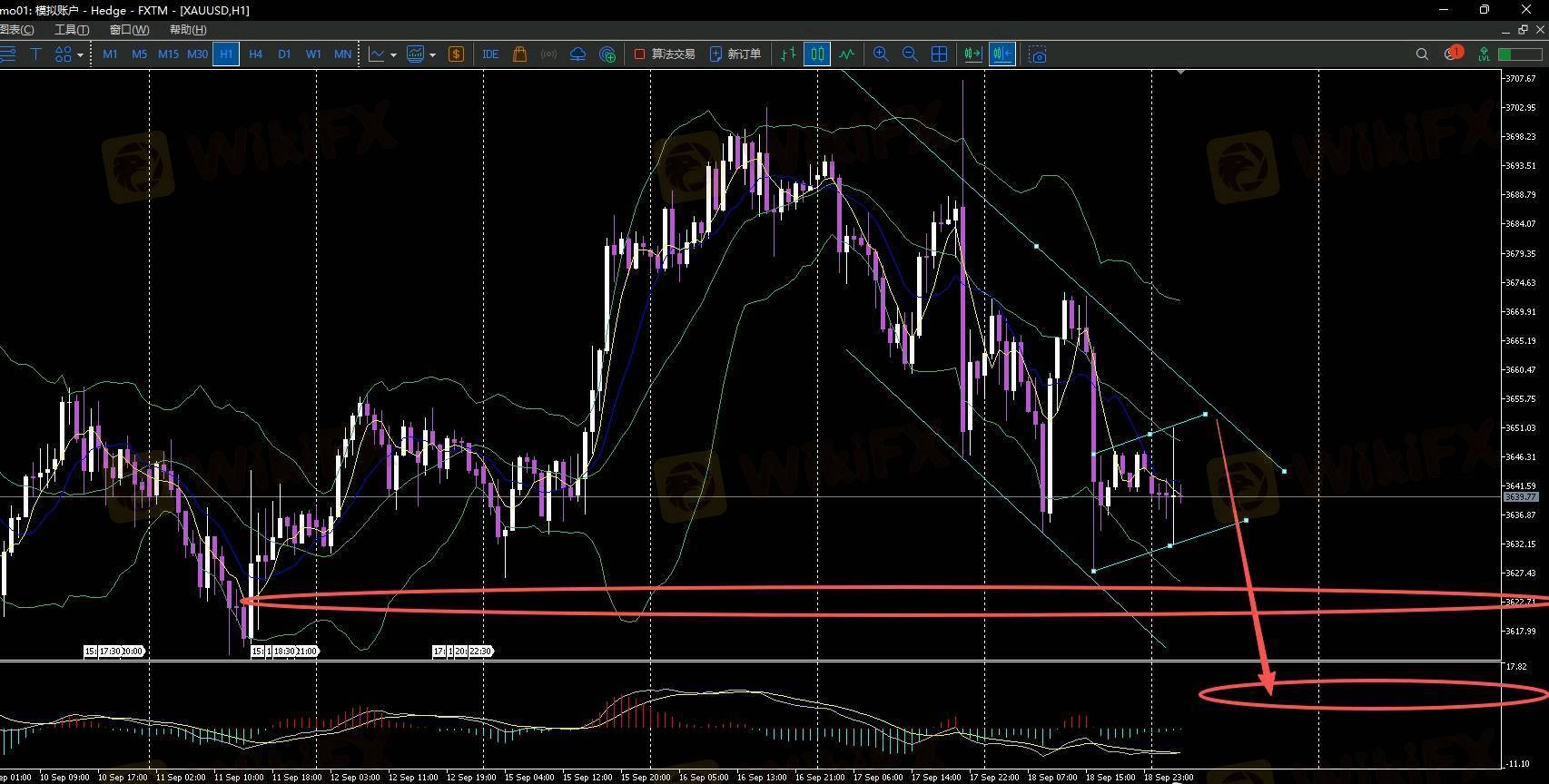Expand the chart templates dropdown arrow
1549x784 pixels.
[x=432, y=55]
